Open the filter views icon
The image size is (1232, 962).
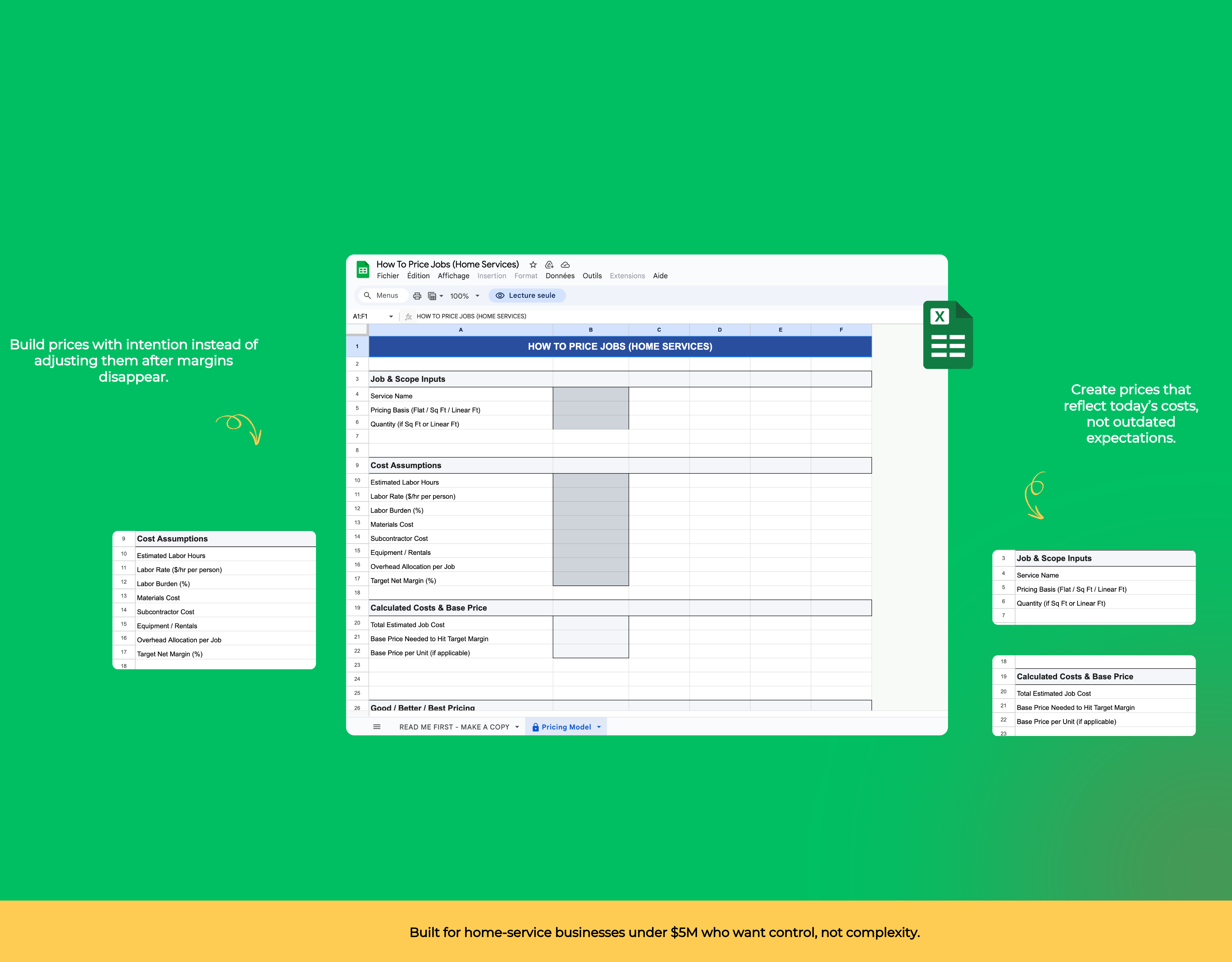pyautogui.click(x=433, y=296)
